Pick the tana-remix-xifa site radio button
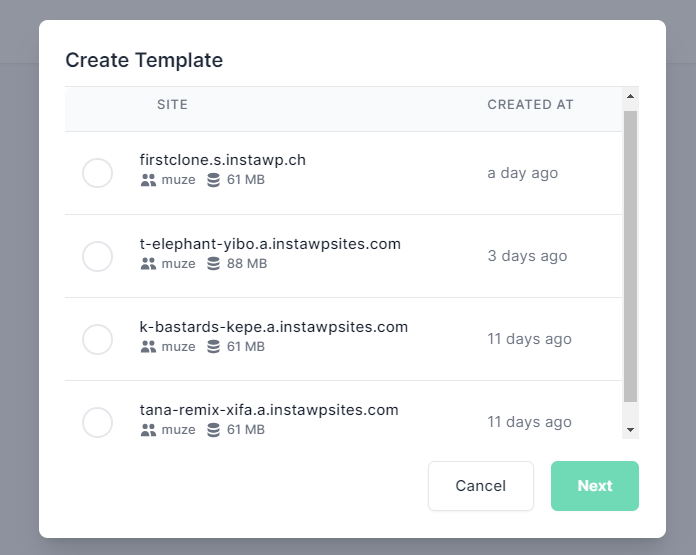Viewport: 696px width, 555px height. (x=97, y=422)
